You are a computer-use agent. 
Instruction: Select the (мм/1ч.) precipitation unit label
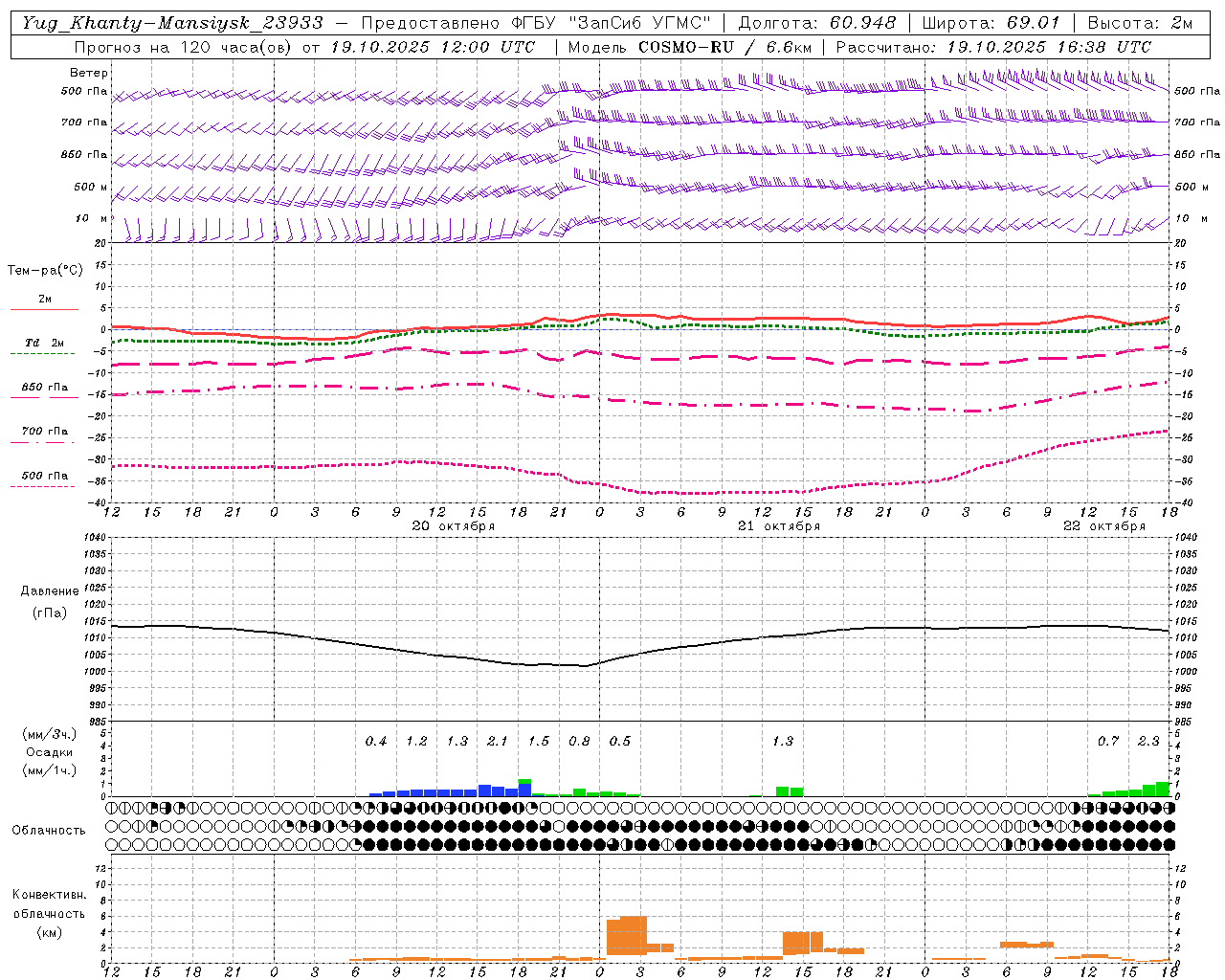click(50, 770)
